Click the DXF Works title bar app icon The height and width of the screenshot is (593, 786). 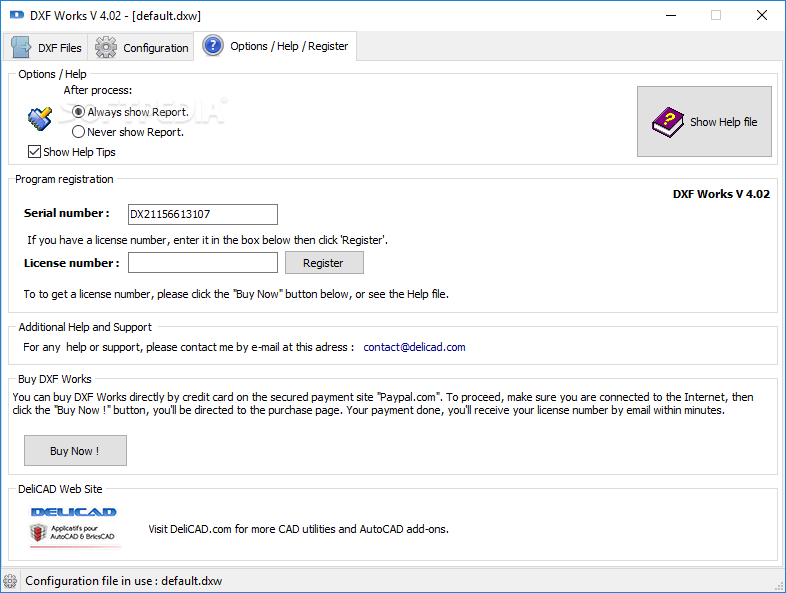[x=17, y=15]
